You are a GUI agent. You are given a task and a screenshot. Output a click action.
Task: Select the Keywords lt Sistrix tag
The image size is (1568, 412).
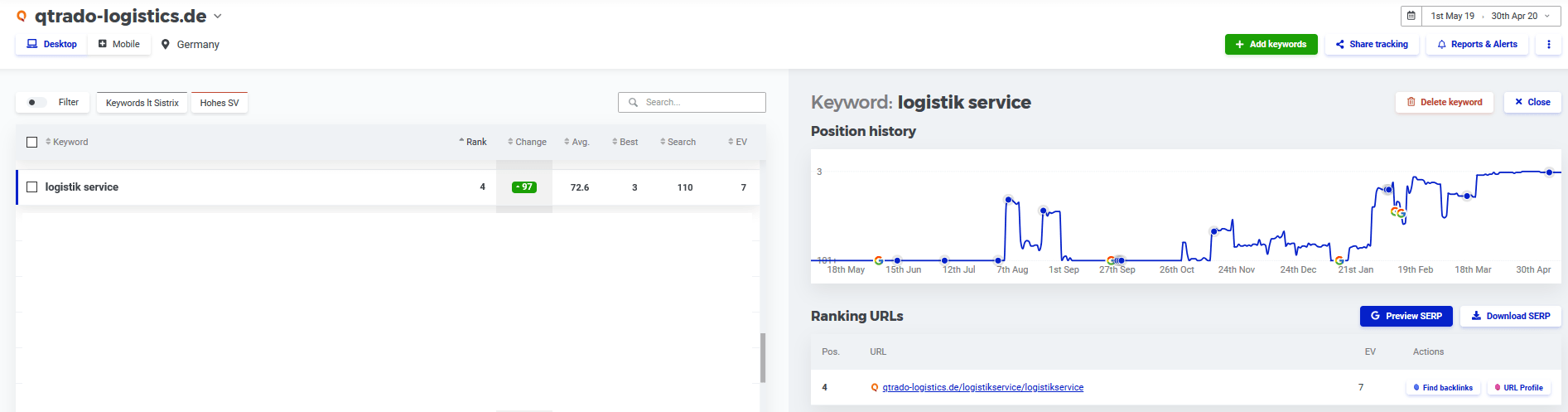[x=142, y=103]
